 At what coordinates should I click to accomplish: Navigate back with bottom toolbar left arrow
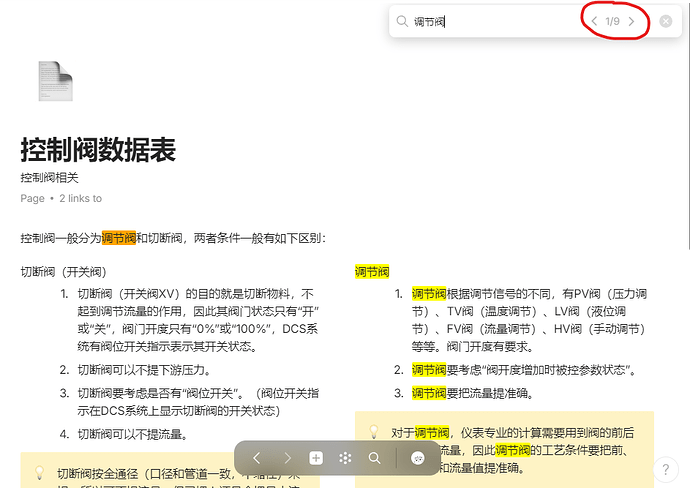[x=257, y=458]
